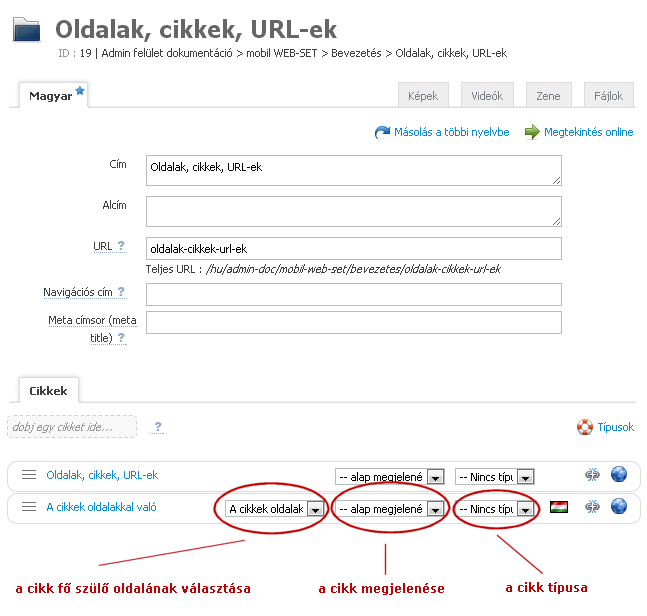Click the URL input with oldalak-cikkek-url-ek
The height and width of the screenshot is (616, 647).
click(x=354, y=248)
